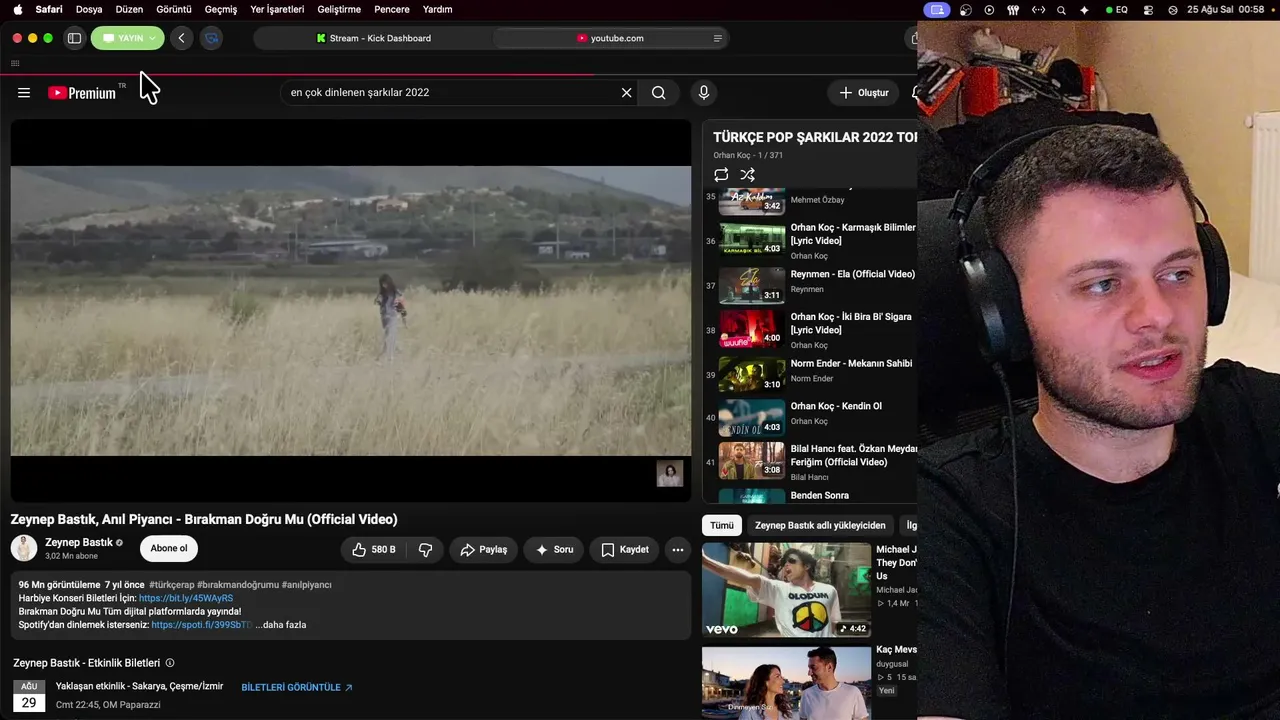Open the Dosya menu
The height and width of the screenshot is (720, 1280).
[x=89, y=9]
